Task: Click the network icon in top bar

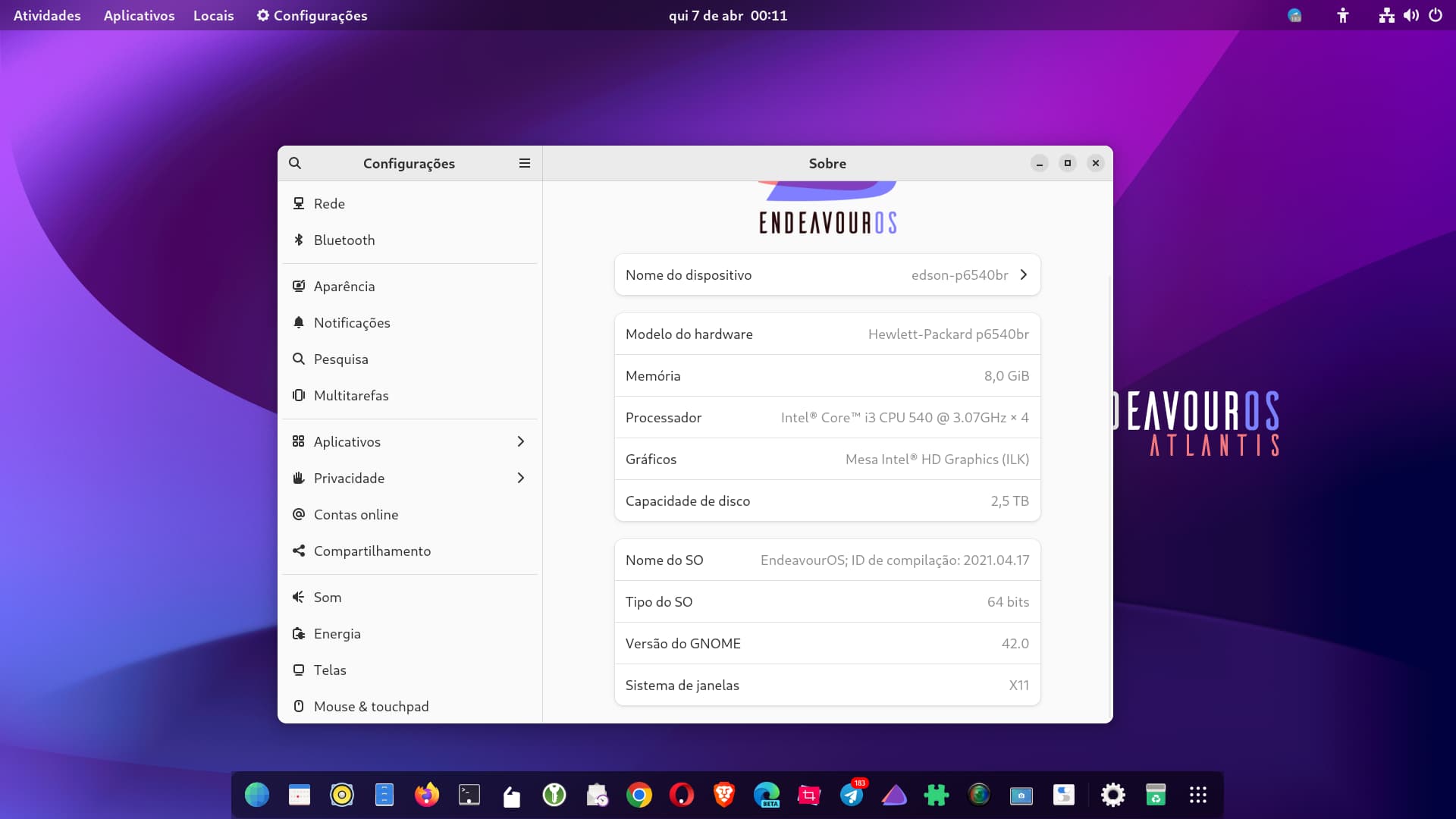Action: [x=1386, y=15]
